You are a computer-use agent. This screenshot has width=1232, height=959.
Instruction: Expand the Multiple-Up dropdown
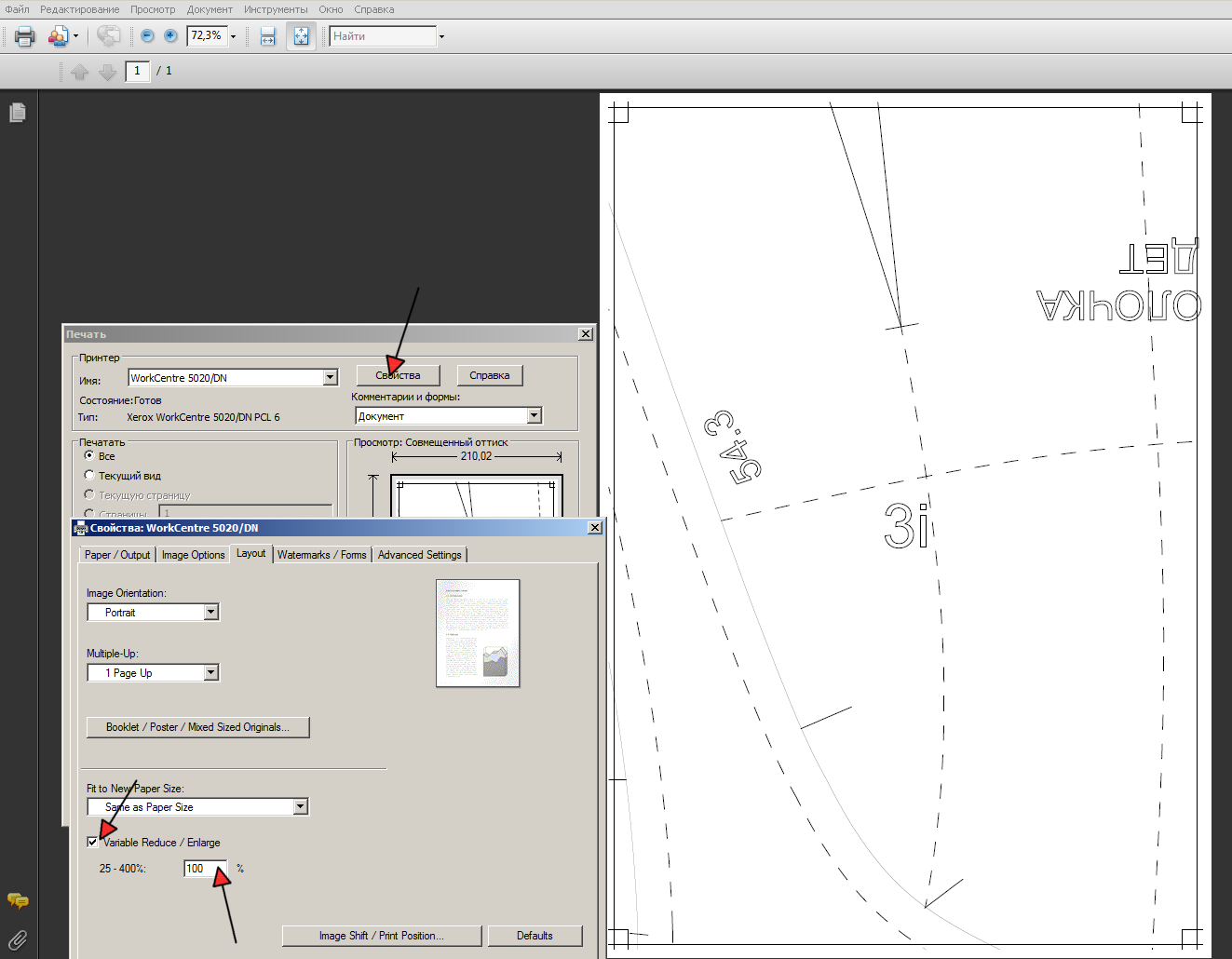click(211, 672)
